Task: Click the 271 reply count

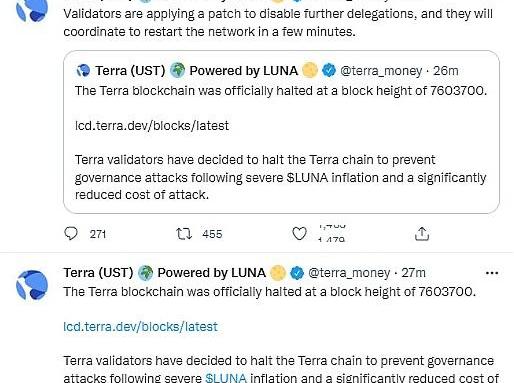Action: (98, 234)
